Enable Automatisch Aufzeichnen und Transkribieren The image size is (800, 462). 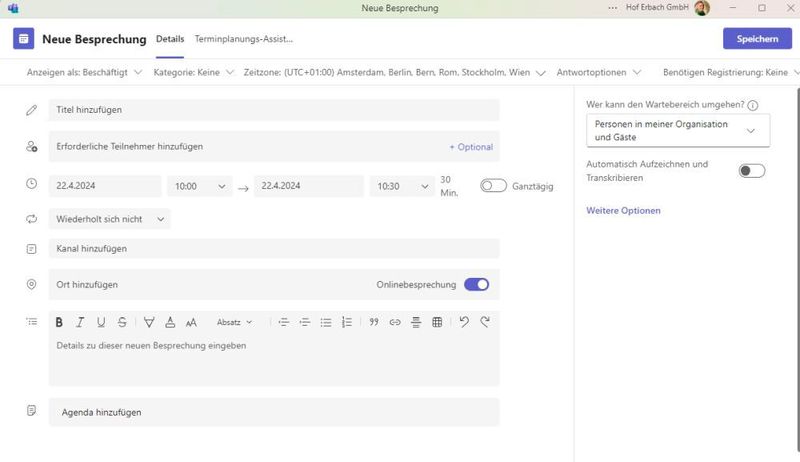pyautogui.click(x=751, y=171)
